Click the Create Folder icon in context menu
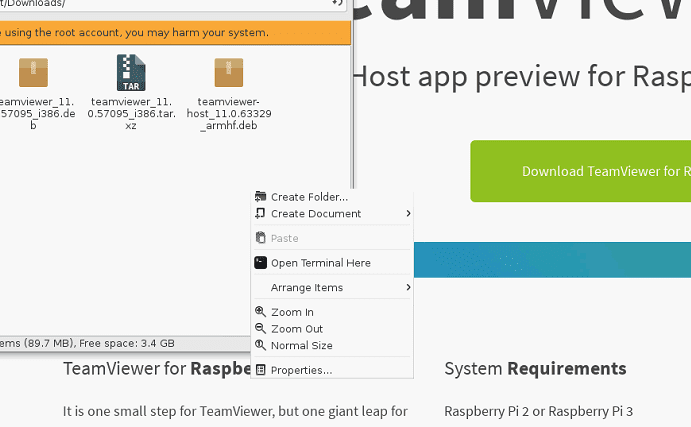This screenshot has width=691, height=427. 261,197
